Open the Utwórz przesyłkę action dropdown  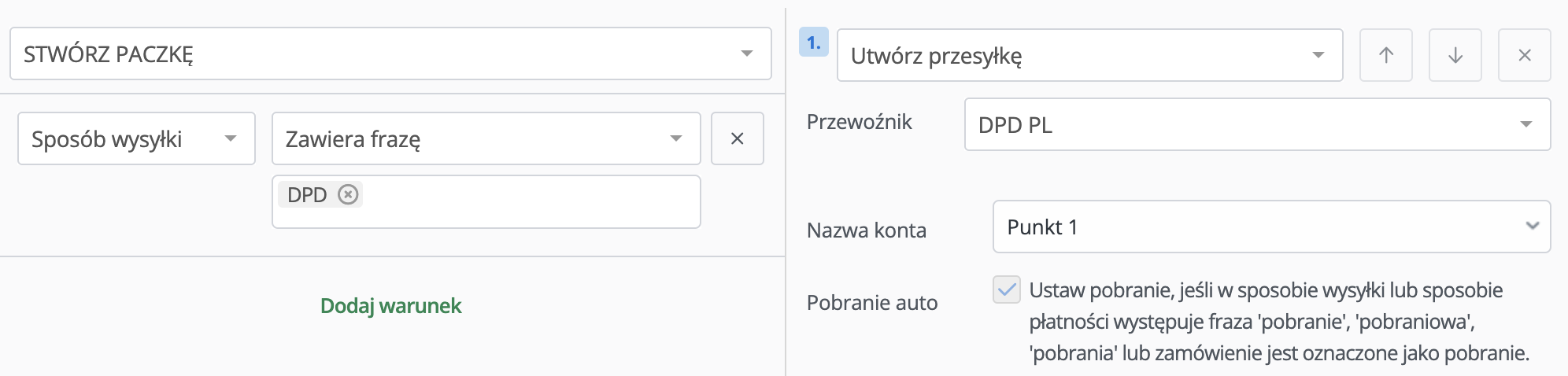click(x=1090, y=55)
